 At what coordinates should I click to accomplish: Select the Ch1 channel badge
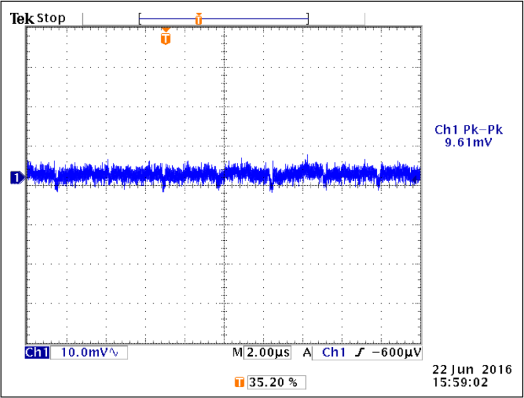(x=37, y=353)
